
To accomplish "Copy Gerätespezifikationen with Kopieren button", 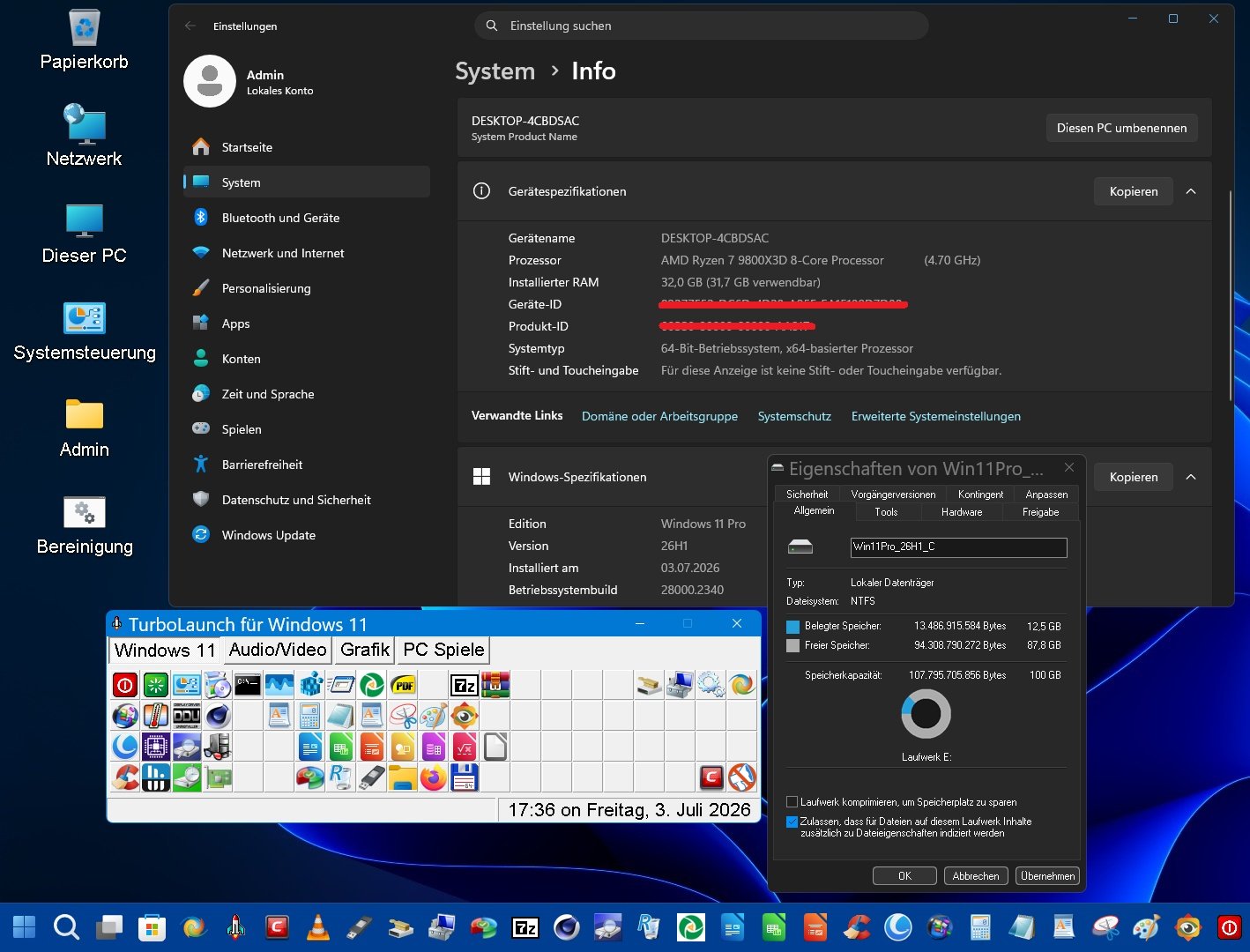I will tap(1134, 191).
